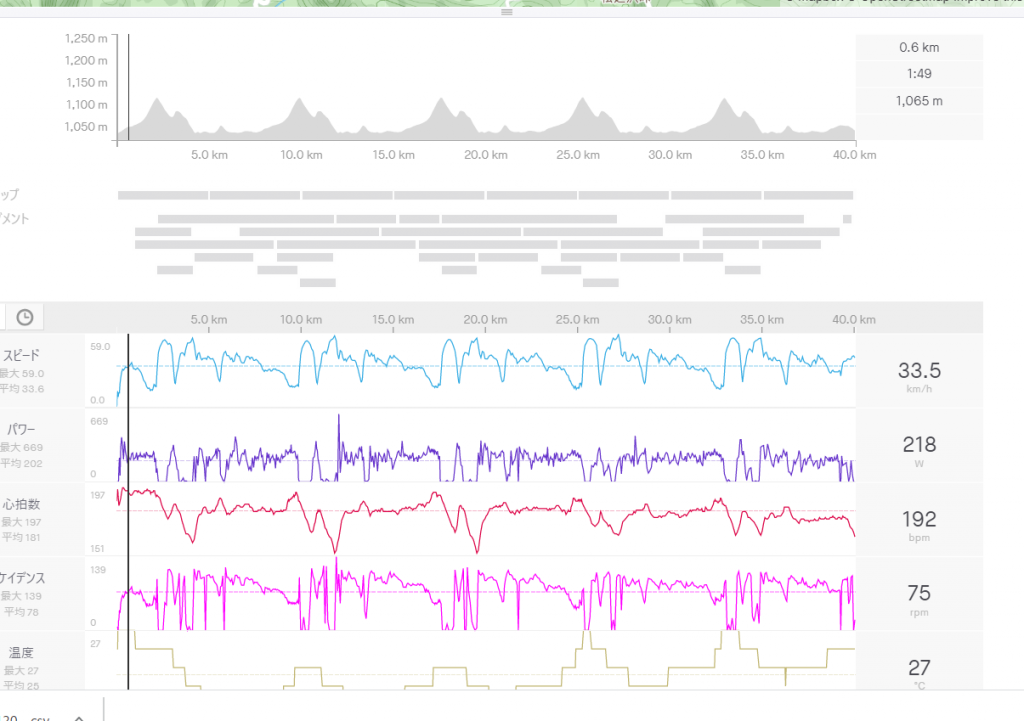Screen dimensions: 1024x721
Task: Click the 1,250 m elevation axis label
Action: [86, 39]
